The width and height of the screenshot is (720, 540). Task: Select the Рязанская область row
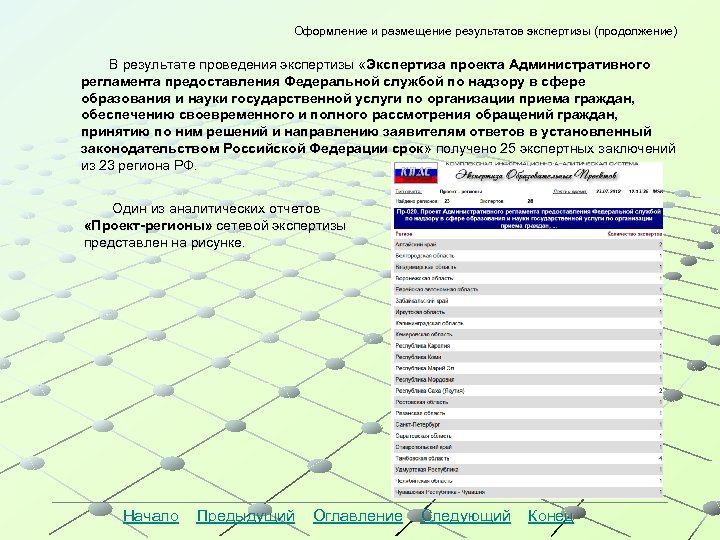(x=529, y=413)
